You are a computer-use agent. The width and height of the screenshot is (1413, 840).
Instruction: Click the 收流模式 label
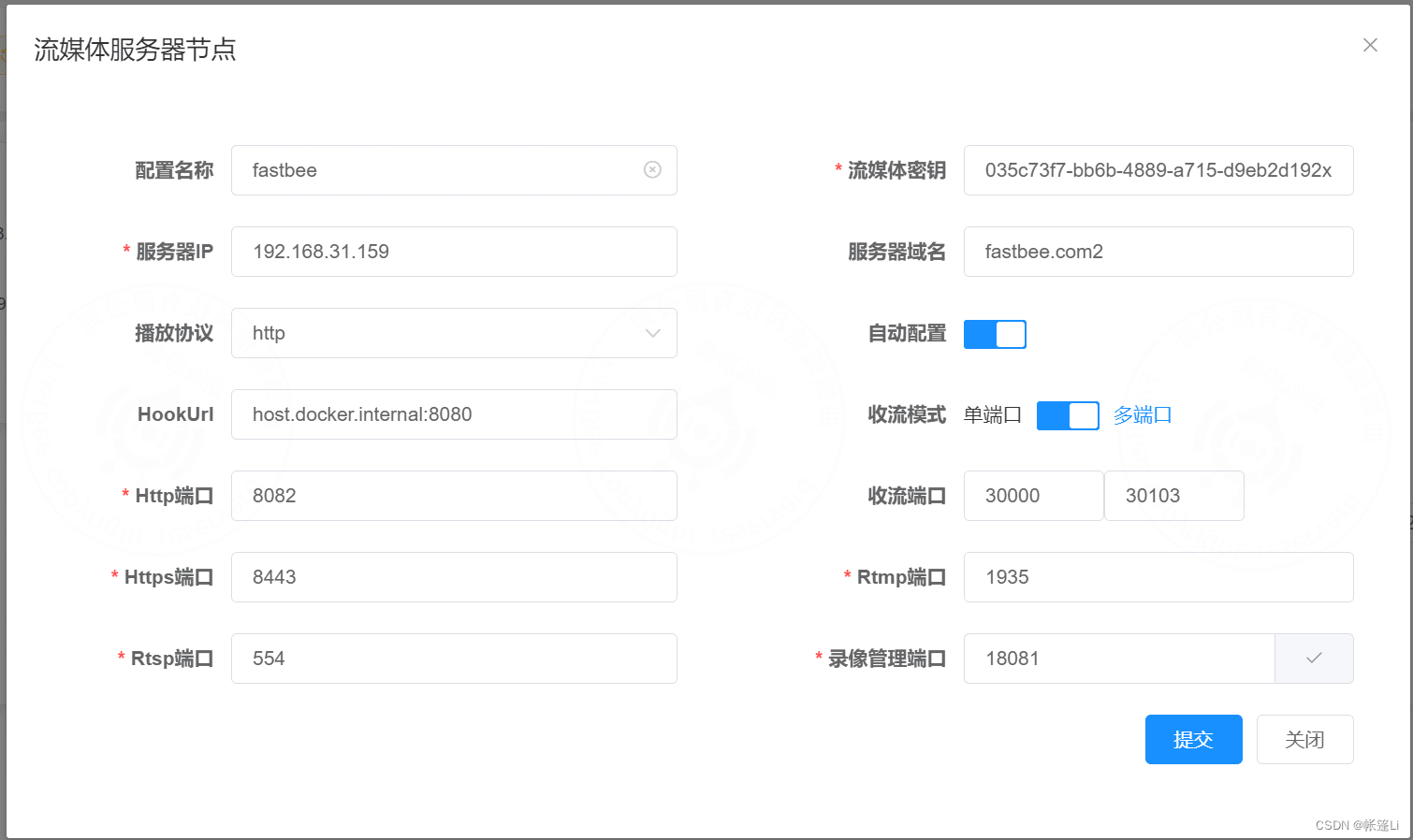pos(908,414)
